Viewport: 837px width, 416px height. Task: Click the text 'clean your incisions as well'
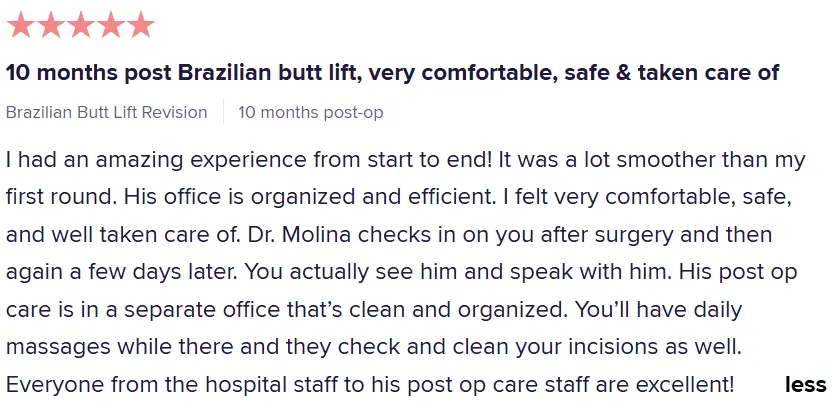tap(597, 347)
